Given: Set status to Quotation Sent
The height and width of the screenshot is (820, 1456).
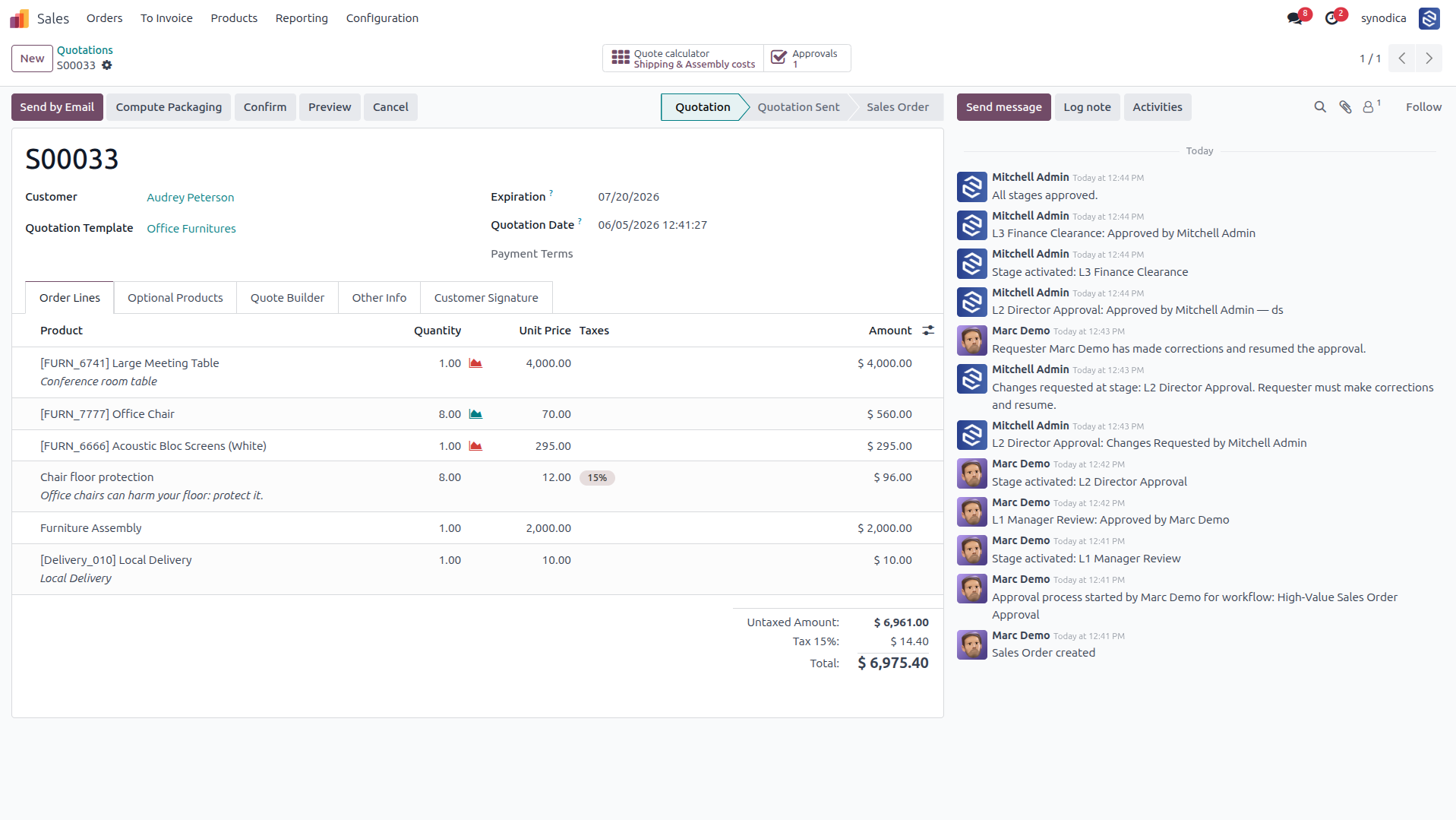Looking at the screenshot, I should click(x=798, y=107).
